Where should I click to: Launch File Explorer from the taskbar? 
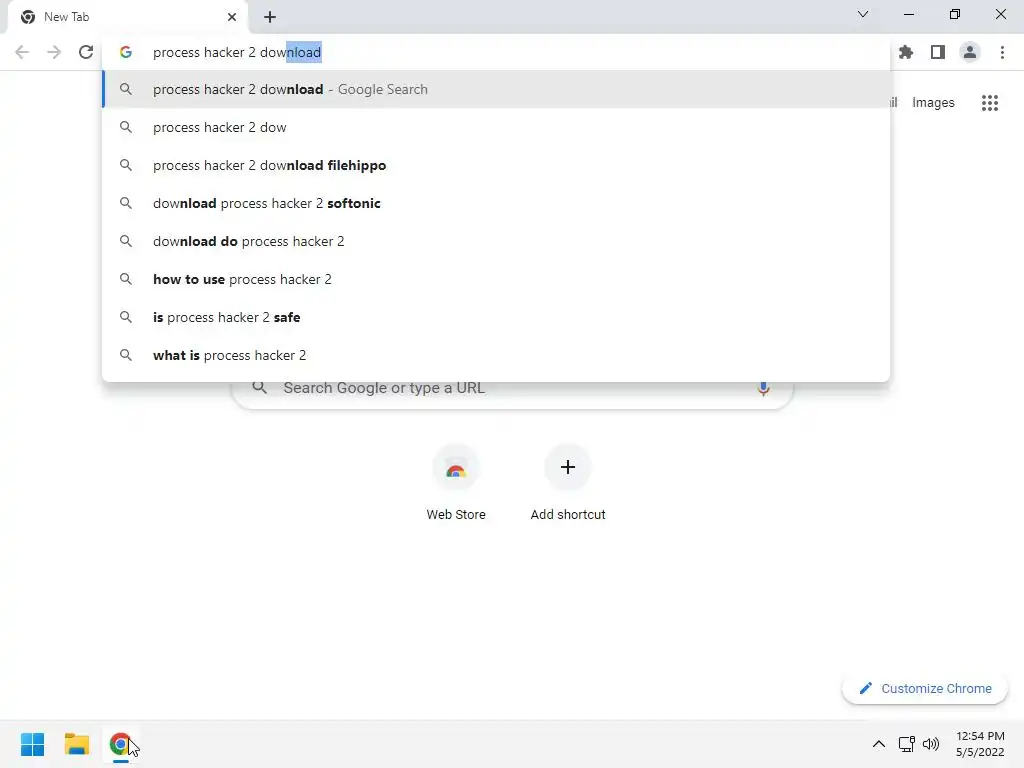pos(76,744)
